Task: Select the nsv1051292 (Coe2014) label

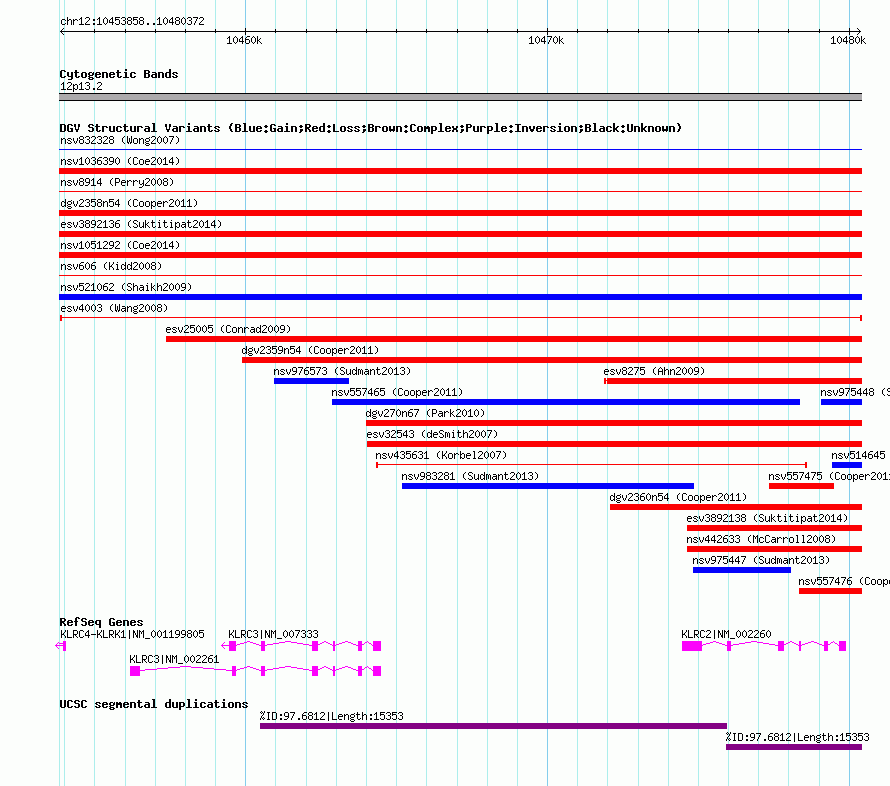Action: 120,245
